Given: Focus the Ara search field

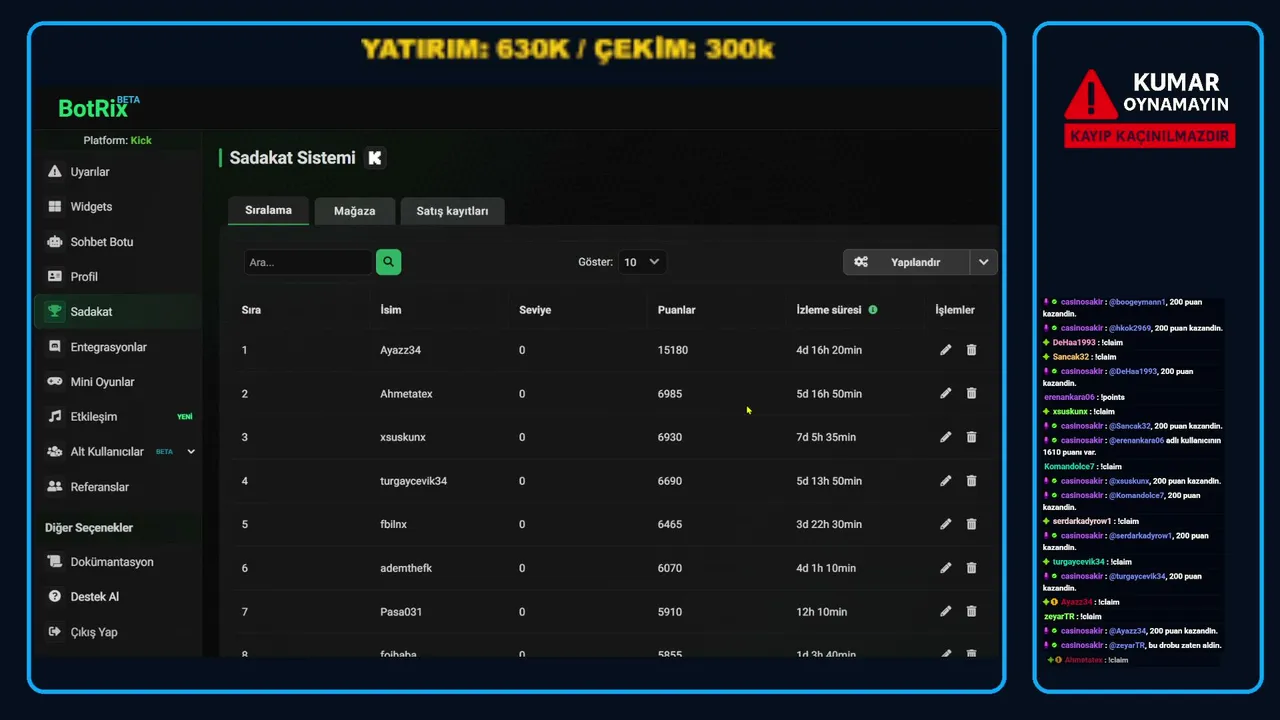Looking at the screenshot, I should (308, 262).
